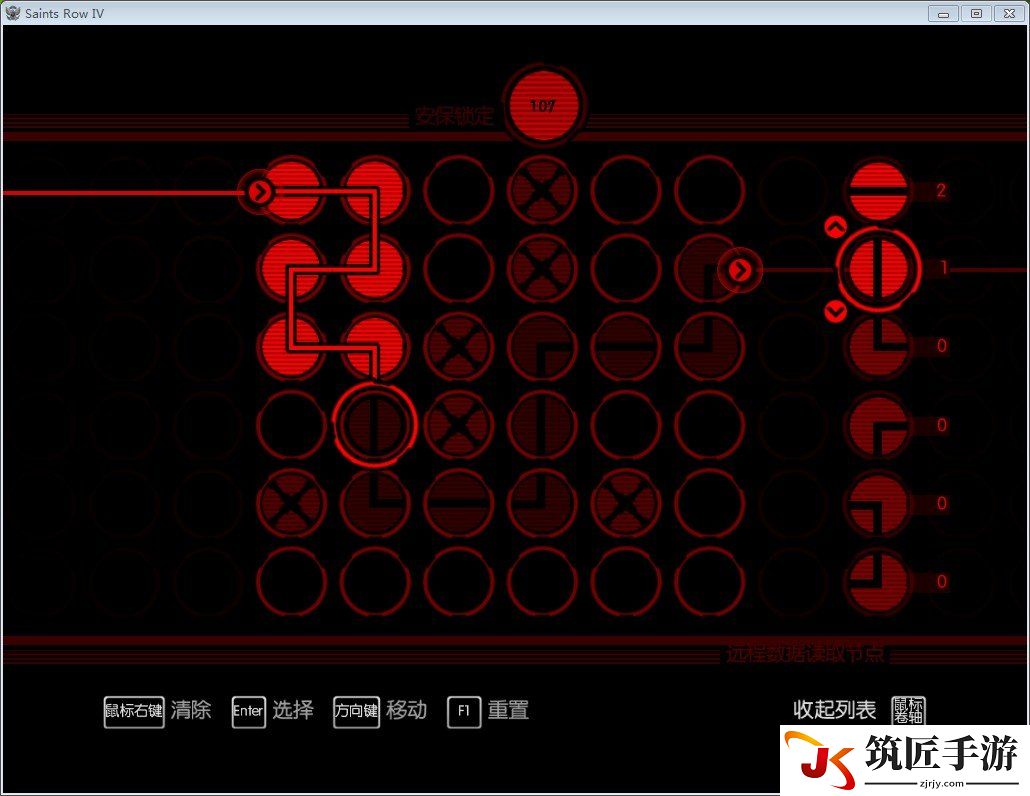Click the 选择 label
This screenshot has width=1030, height=796.
(x=293, y=710)
